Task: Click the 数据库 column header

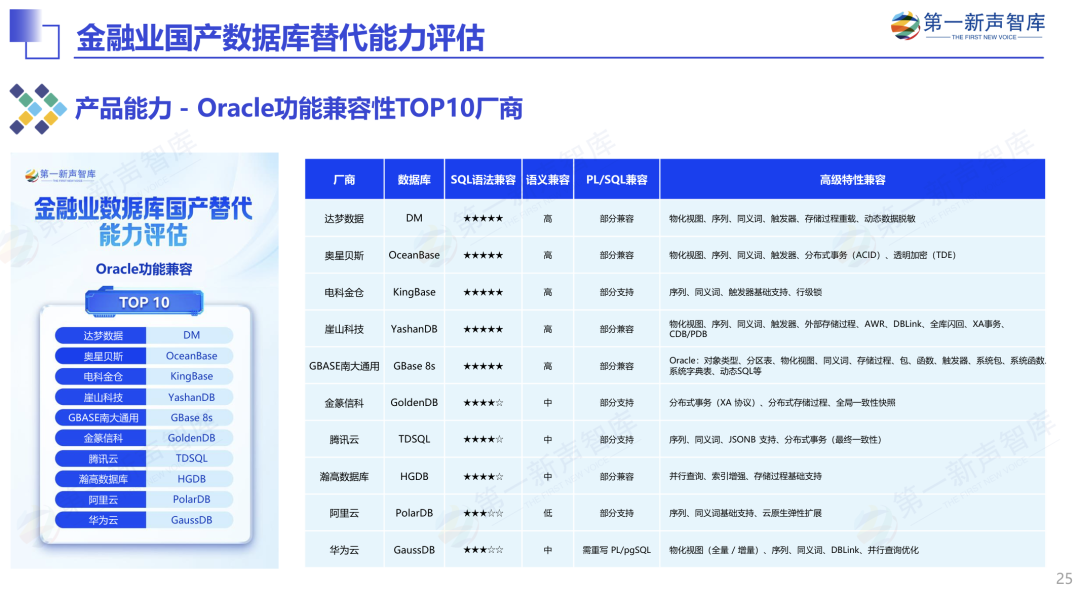Action: (x=414, y=180)
